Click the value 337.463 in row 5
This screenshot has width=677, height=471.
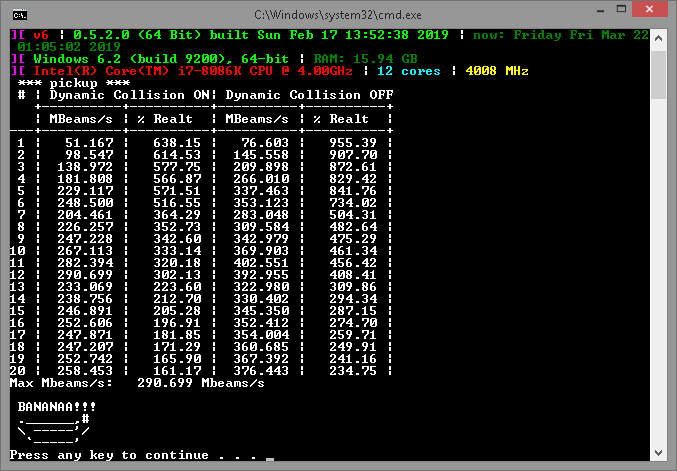tap(261, 191)
